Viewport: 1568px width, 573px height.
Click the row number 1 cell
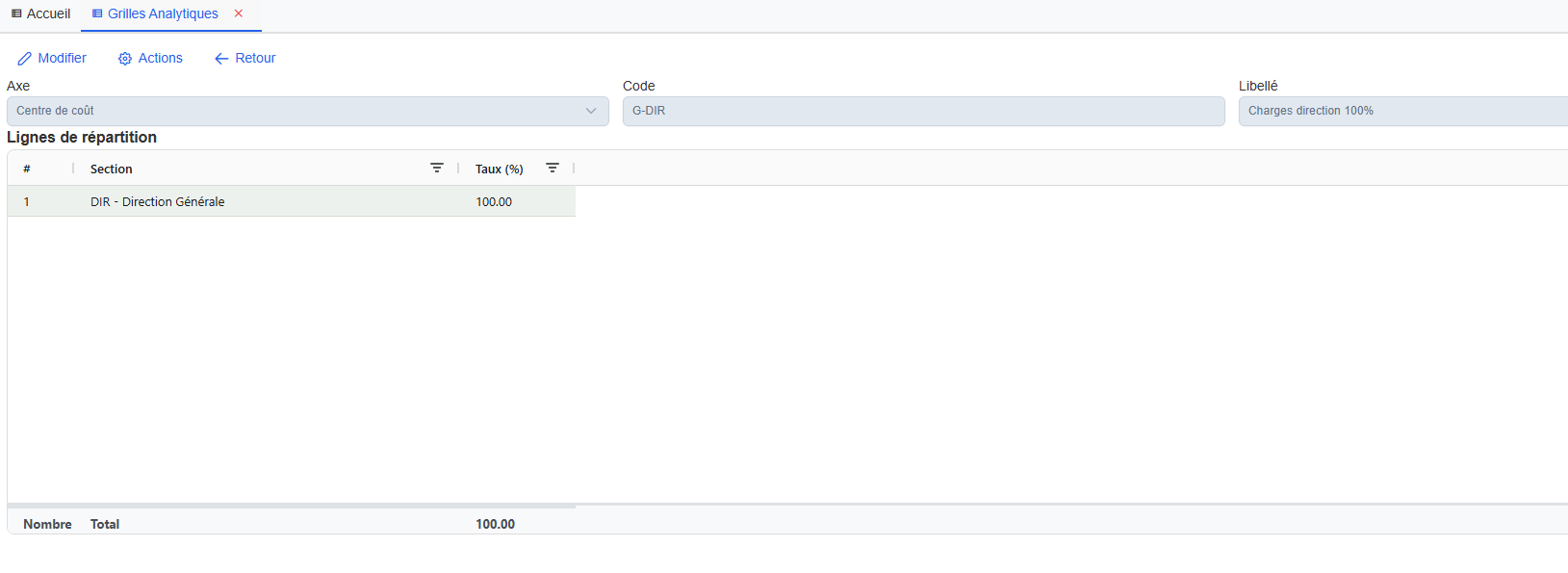click(x=27, y=201)
